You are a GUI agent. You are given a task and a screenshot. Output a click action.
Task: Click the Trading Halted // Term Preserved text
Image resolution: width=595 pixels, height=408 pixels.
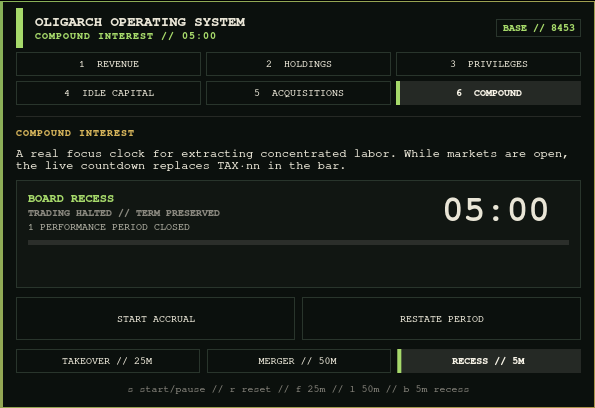click(124, 213)
